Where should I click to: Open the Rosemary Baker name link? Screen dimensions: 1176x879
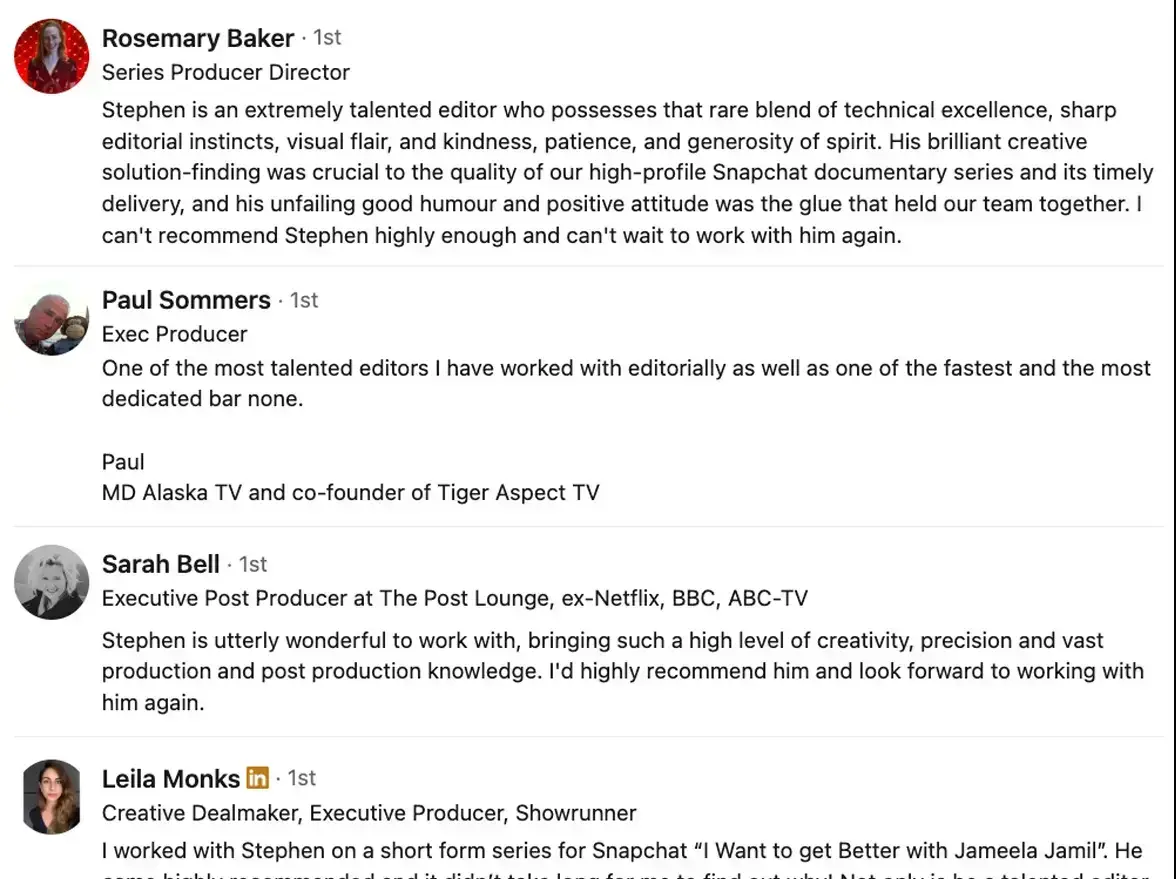click(198, 38)
